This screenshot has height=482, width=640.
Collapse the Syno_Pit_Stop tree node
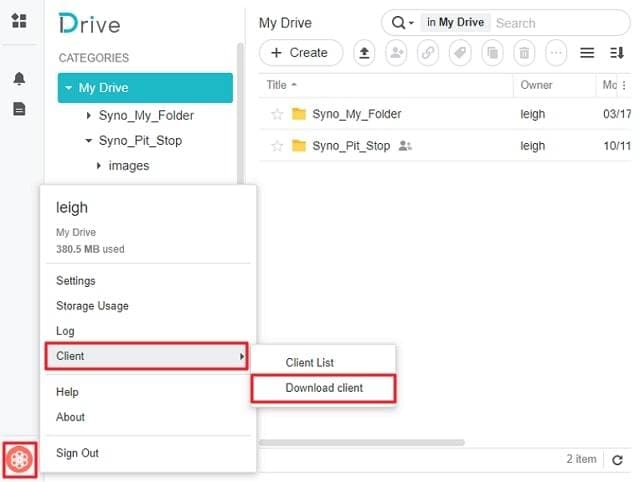coord(89,141)
